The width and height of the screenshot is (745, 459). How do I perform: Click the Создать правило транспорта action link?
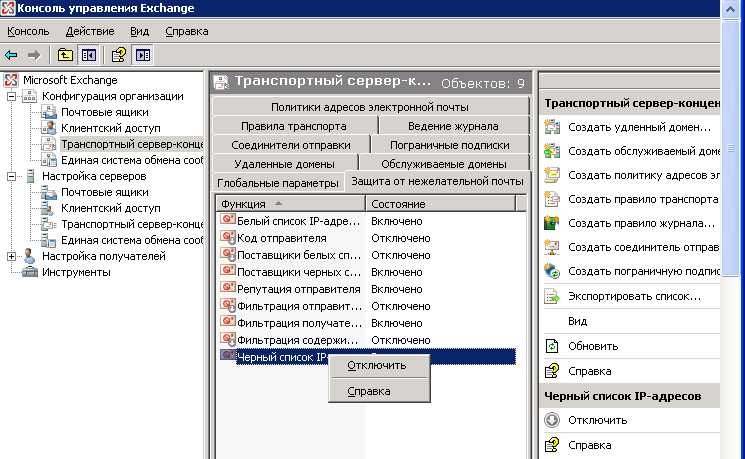coord(643,199)
